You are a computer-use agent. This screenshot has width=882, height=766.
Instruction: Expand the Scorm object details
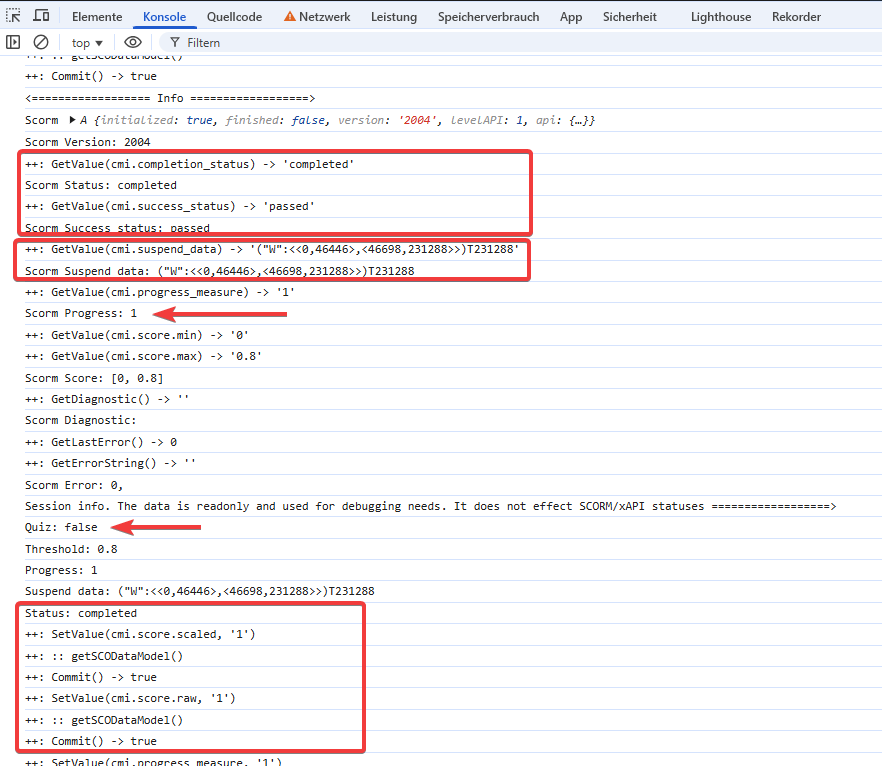click(71, 119)
